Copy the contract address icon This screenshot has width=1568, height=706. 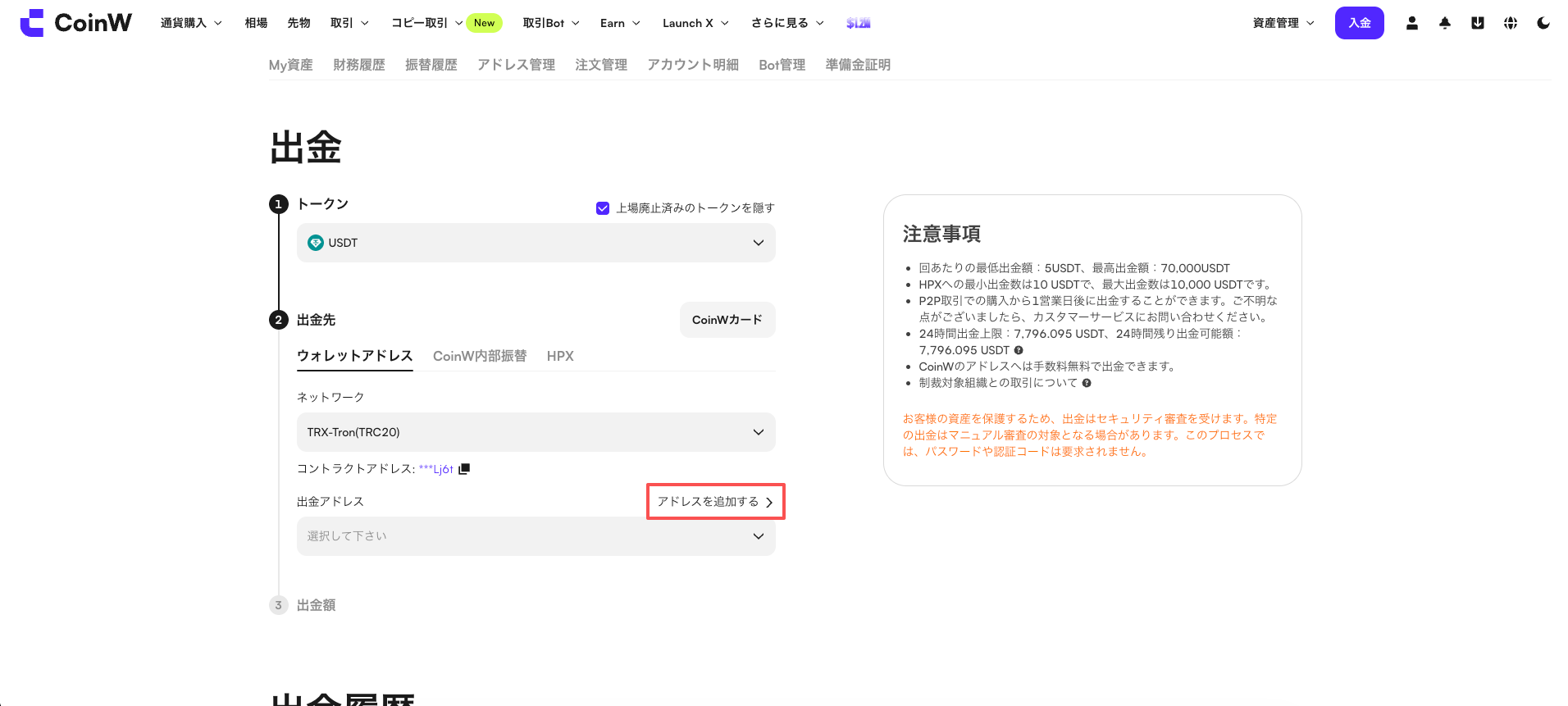pos(464,469)
